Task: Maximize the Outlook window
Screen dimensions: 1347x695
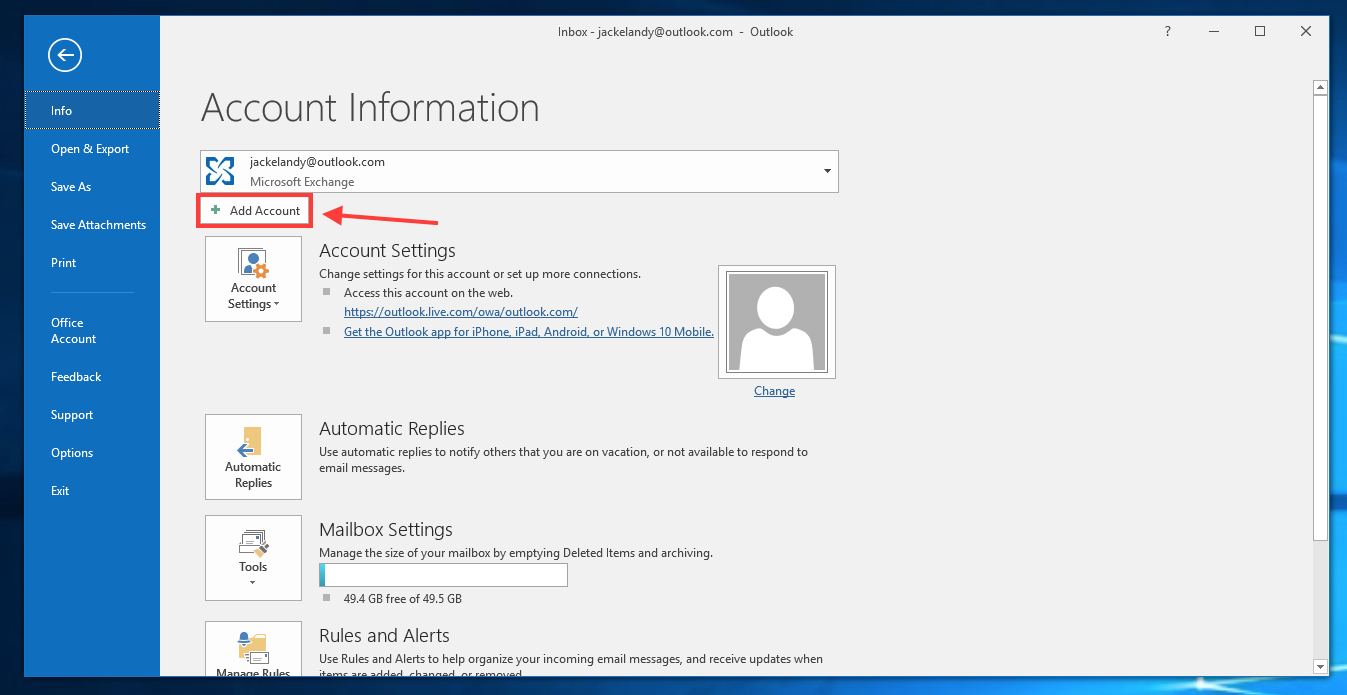Action: pyautogui.click(x=1260, y=32)
